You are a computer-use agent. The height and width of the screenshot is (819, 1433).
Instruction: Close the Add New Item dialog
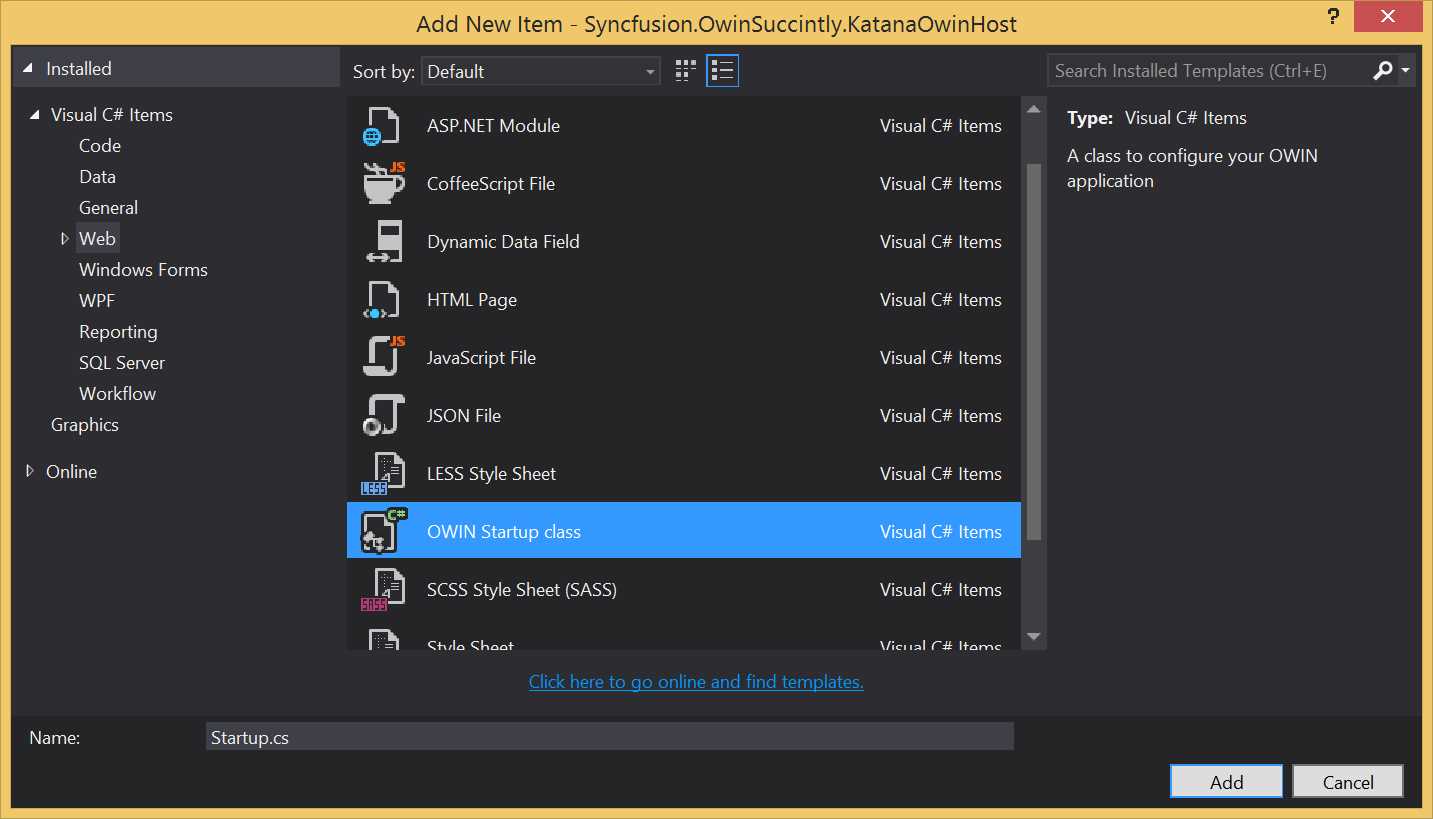1388,17
